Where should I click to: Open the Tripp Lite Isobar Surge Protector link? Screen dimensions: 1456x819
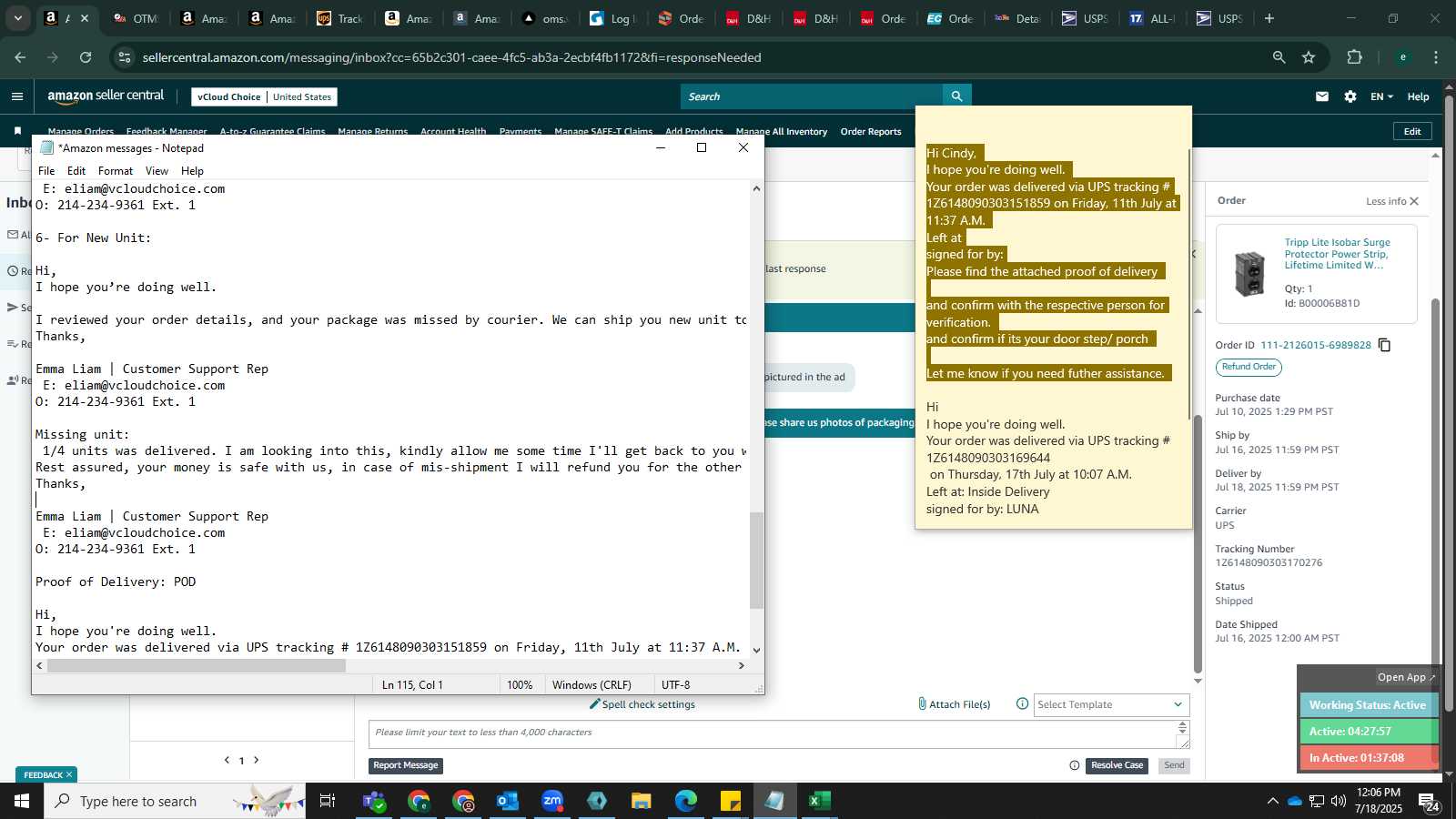[x=1337, y=254]
